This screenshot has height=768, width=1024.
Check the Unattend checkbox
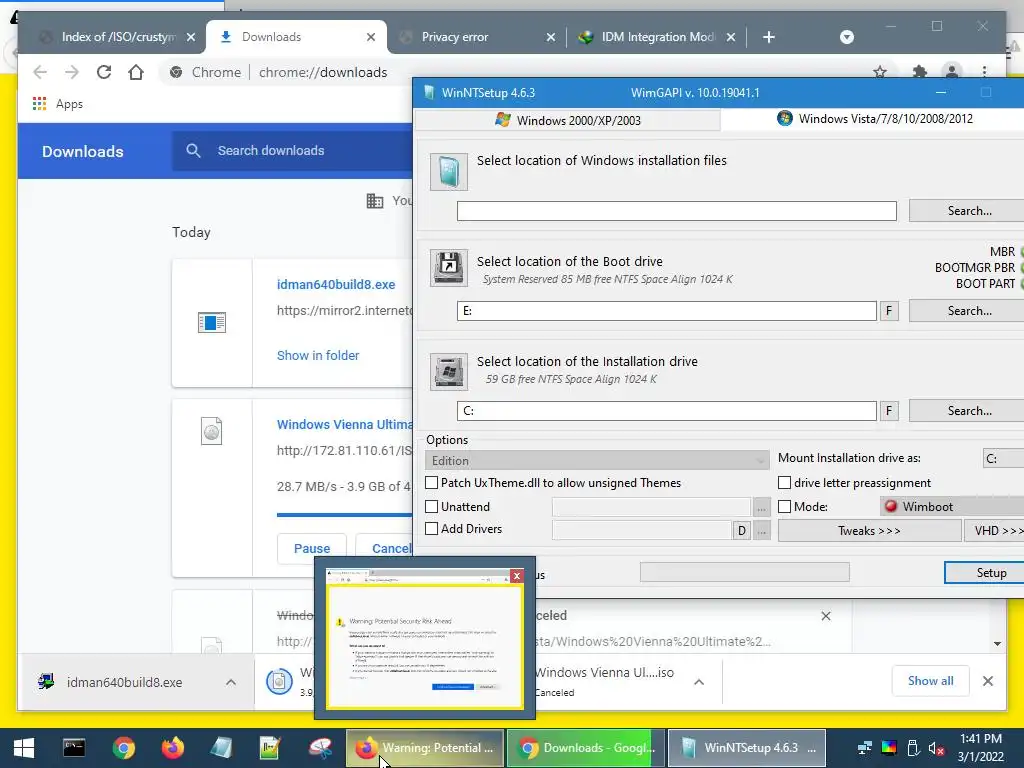[432, 506]
